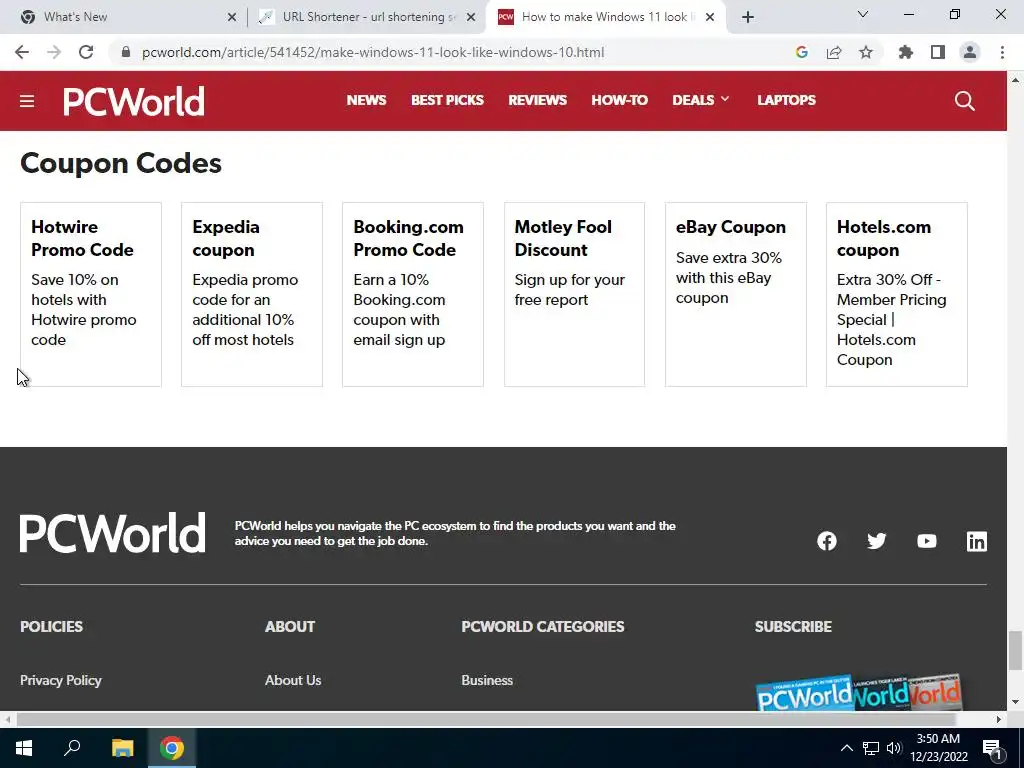Show hidden system tray icons
1024x768 pixels.
pos(846,748)
